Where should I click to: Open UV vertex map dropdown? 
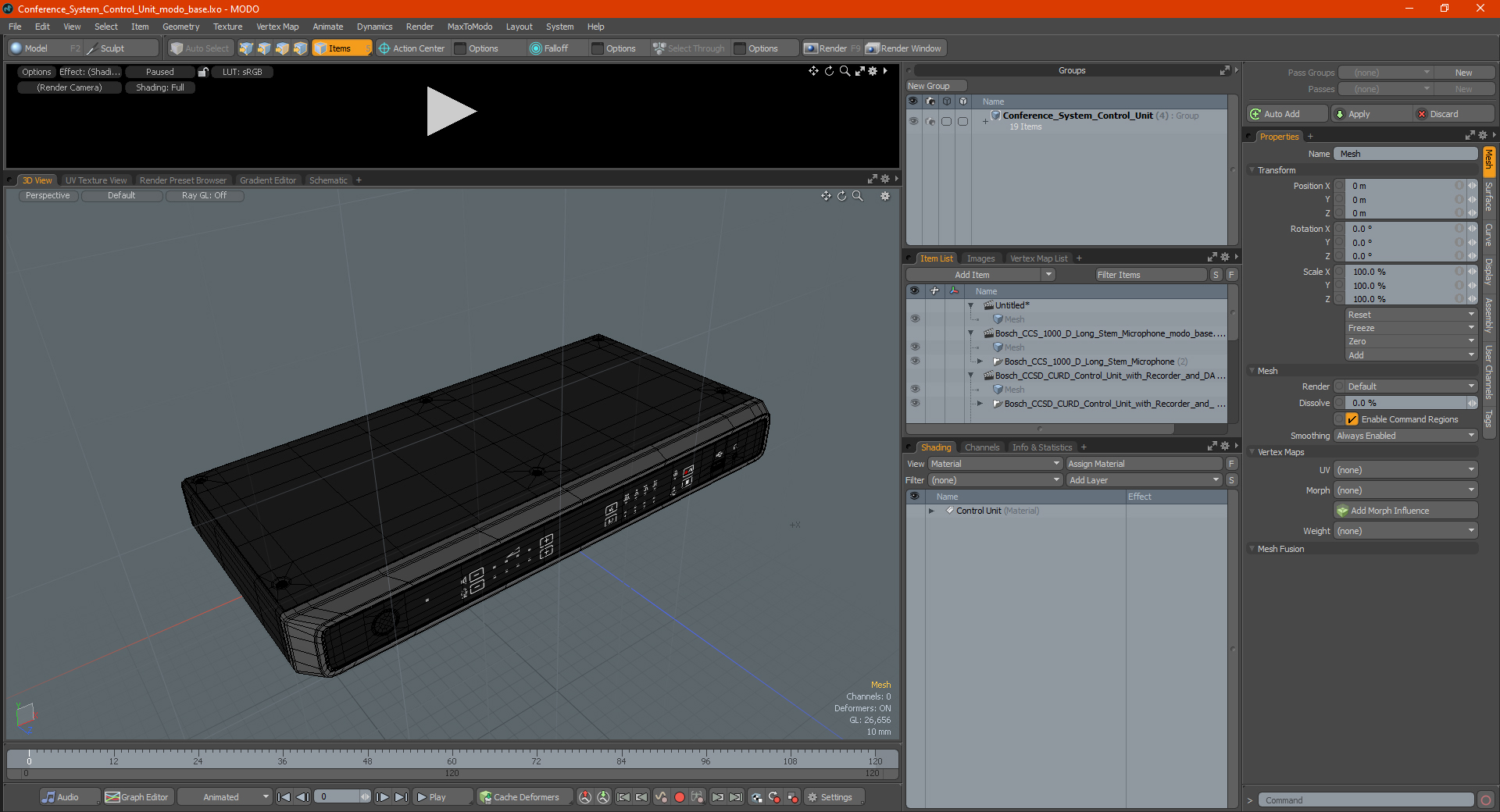(1405, 470)
